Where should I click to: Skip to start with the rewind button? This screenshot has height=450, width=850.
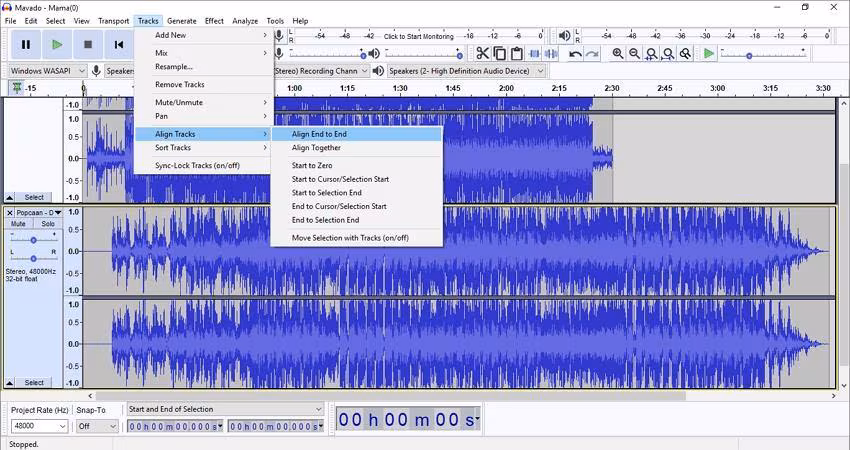click(119, 45)
